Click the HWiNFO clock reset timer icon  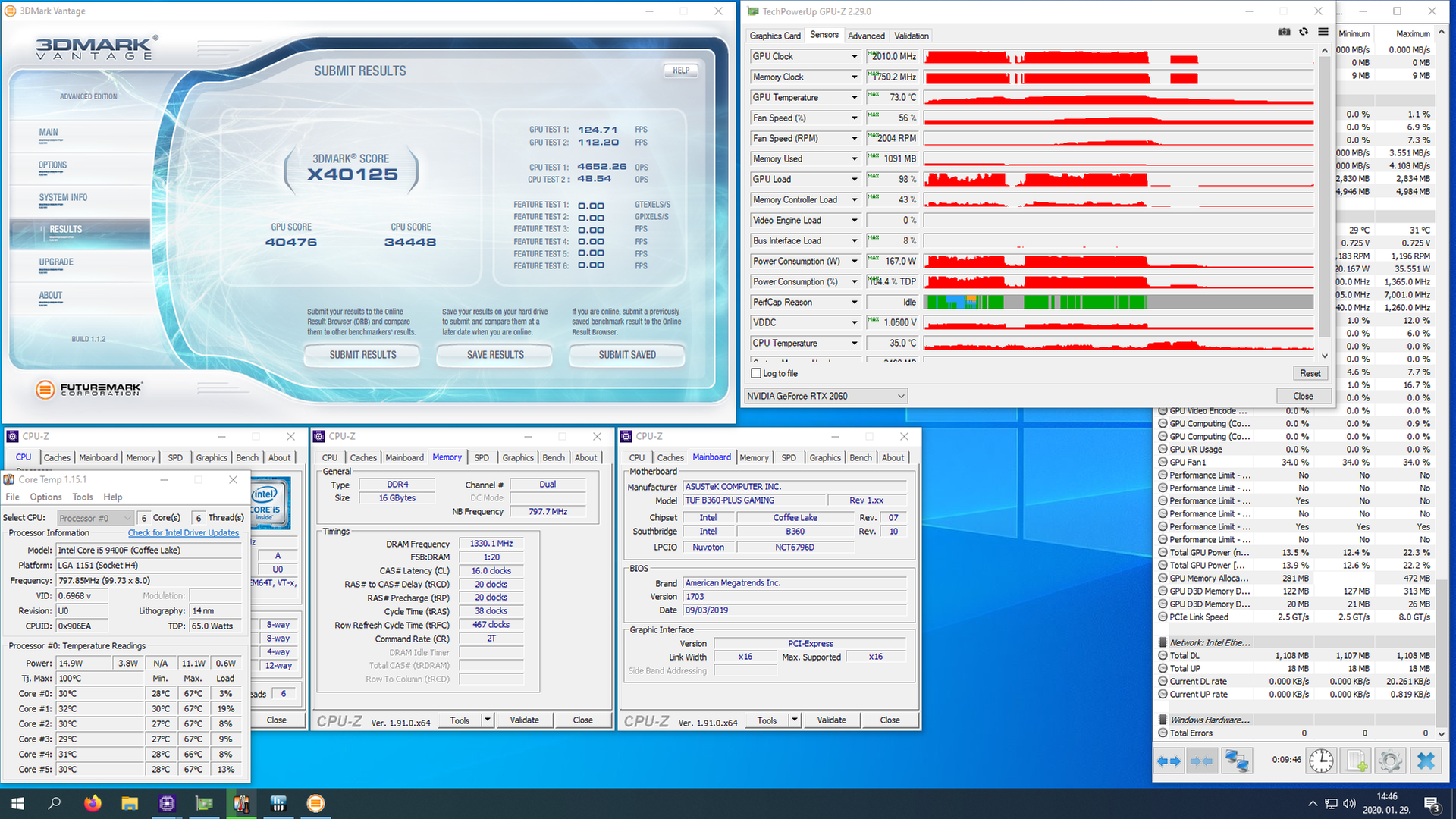[x=1321, y=761]
